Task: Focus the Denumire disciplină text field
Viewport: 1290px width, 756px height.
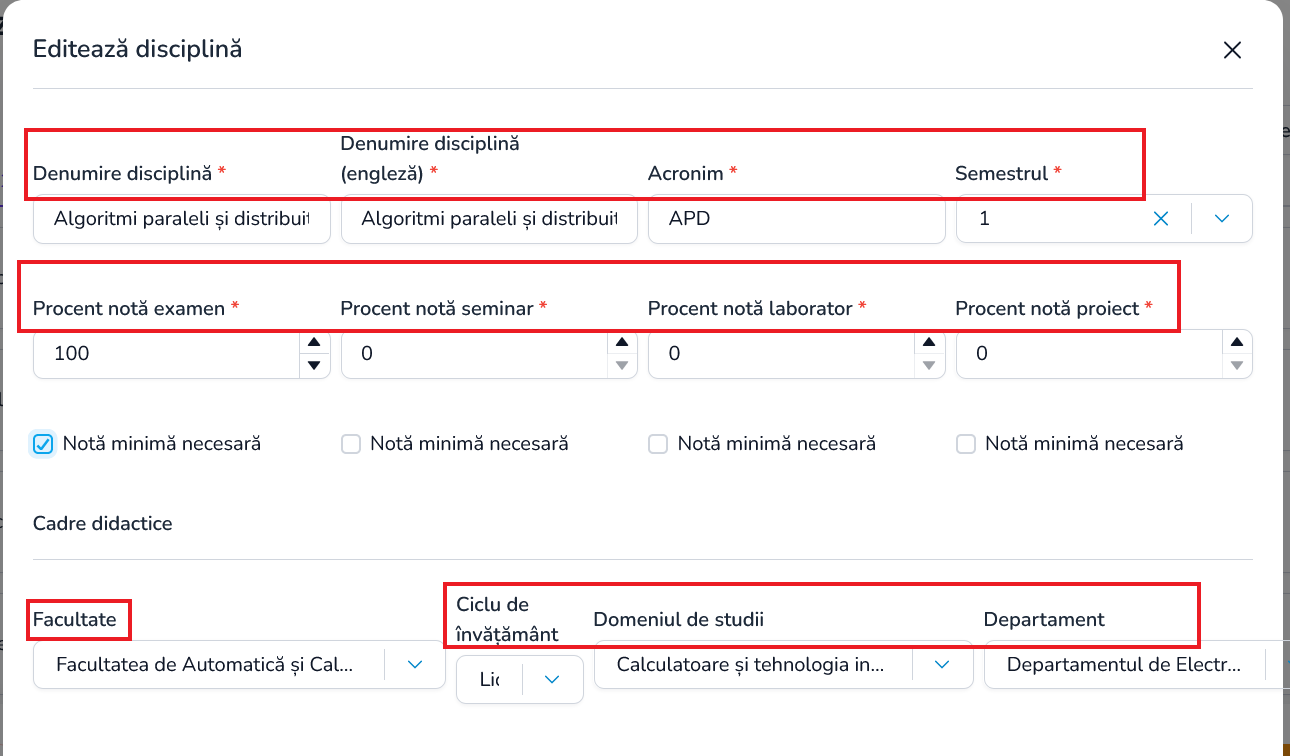Action: tap(181, 218)
